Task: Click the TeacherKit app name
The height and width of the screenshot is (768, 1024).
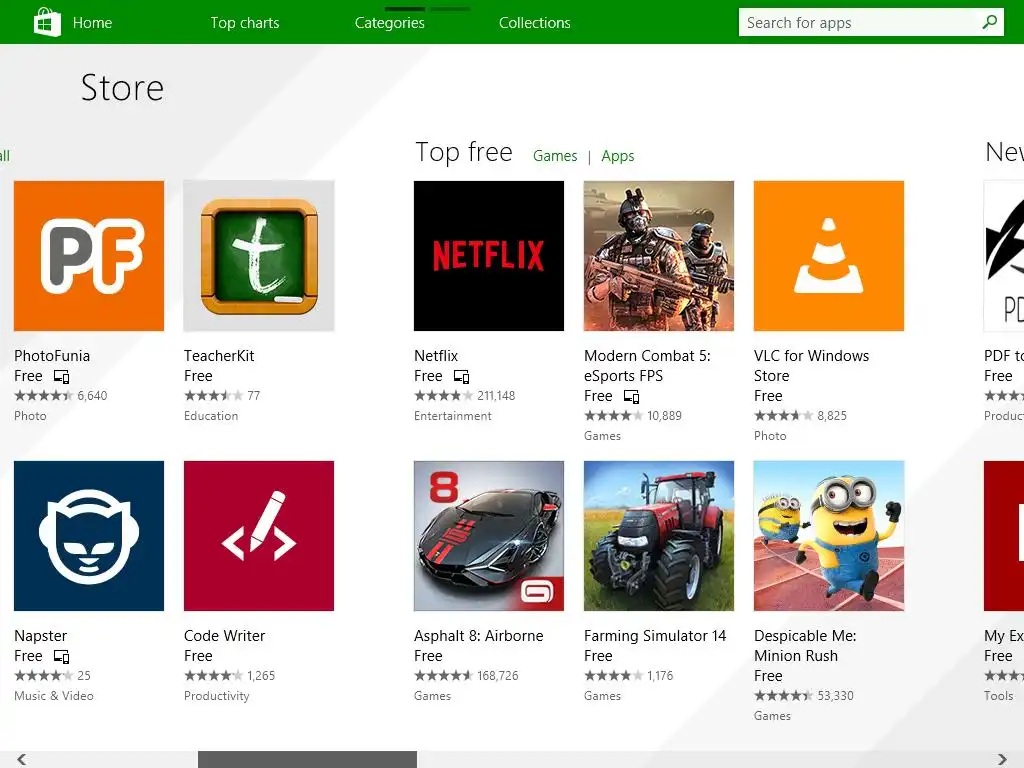Action: point(219,356)
